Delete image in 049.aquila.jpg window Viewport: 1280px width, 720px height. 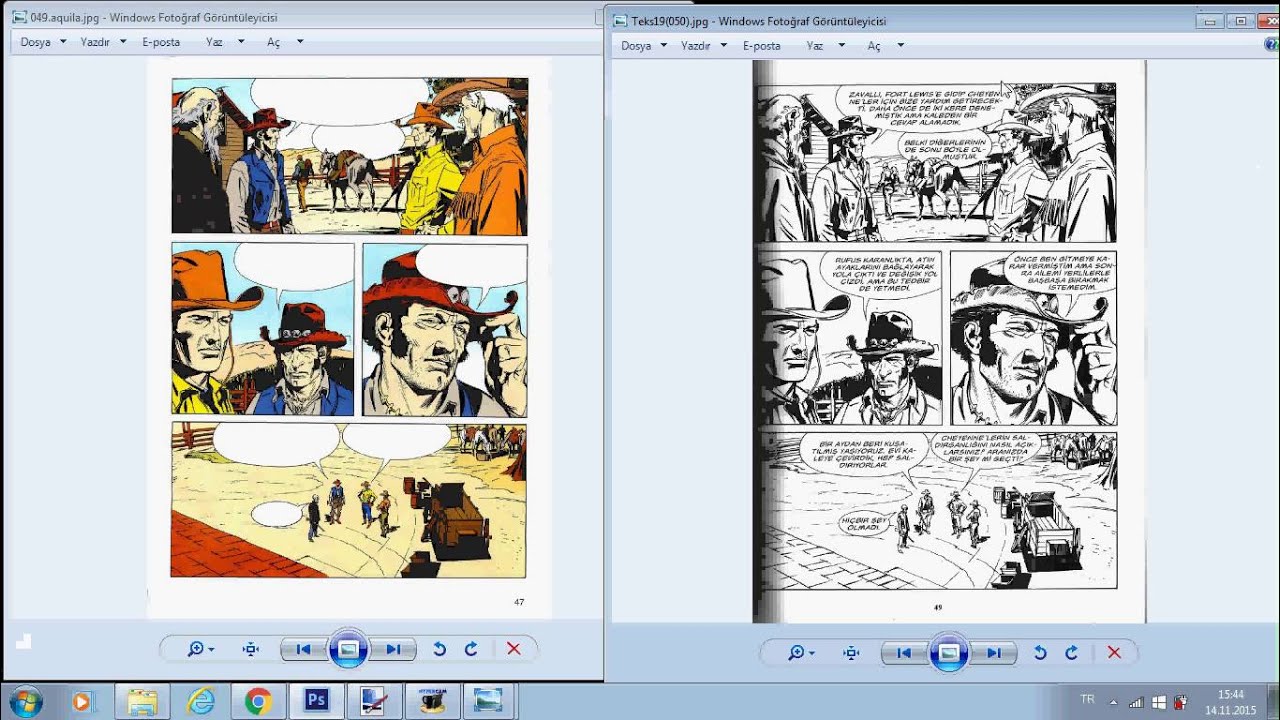(x=514, y=649)
